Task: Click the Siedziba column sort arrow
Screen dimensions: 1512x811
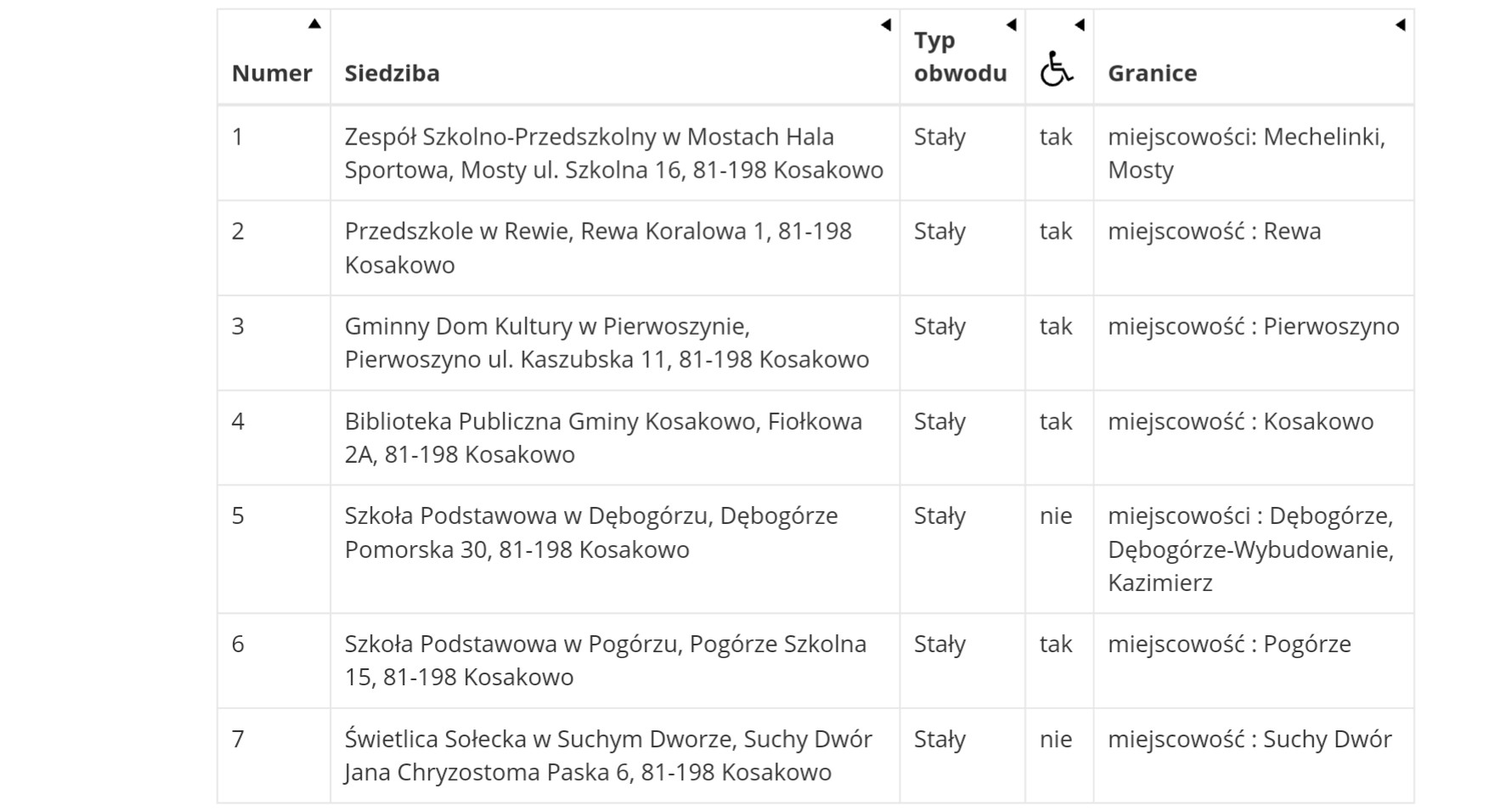Action: tap(885, 25)
